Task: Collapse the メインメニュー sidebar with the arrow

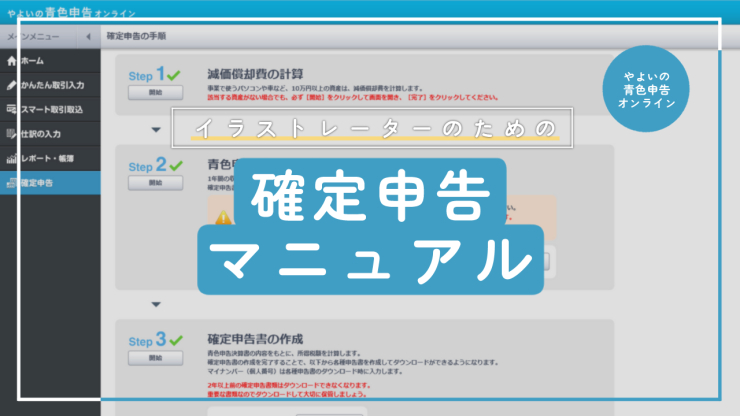Action: click(87, 37)
